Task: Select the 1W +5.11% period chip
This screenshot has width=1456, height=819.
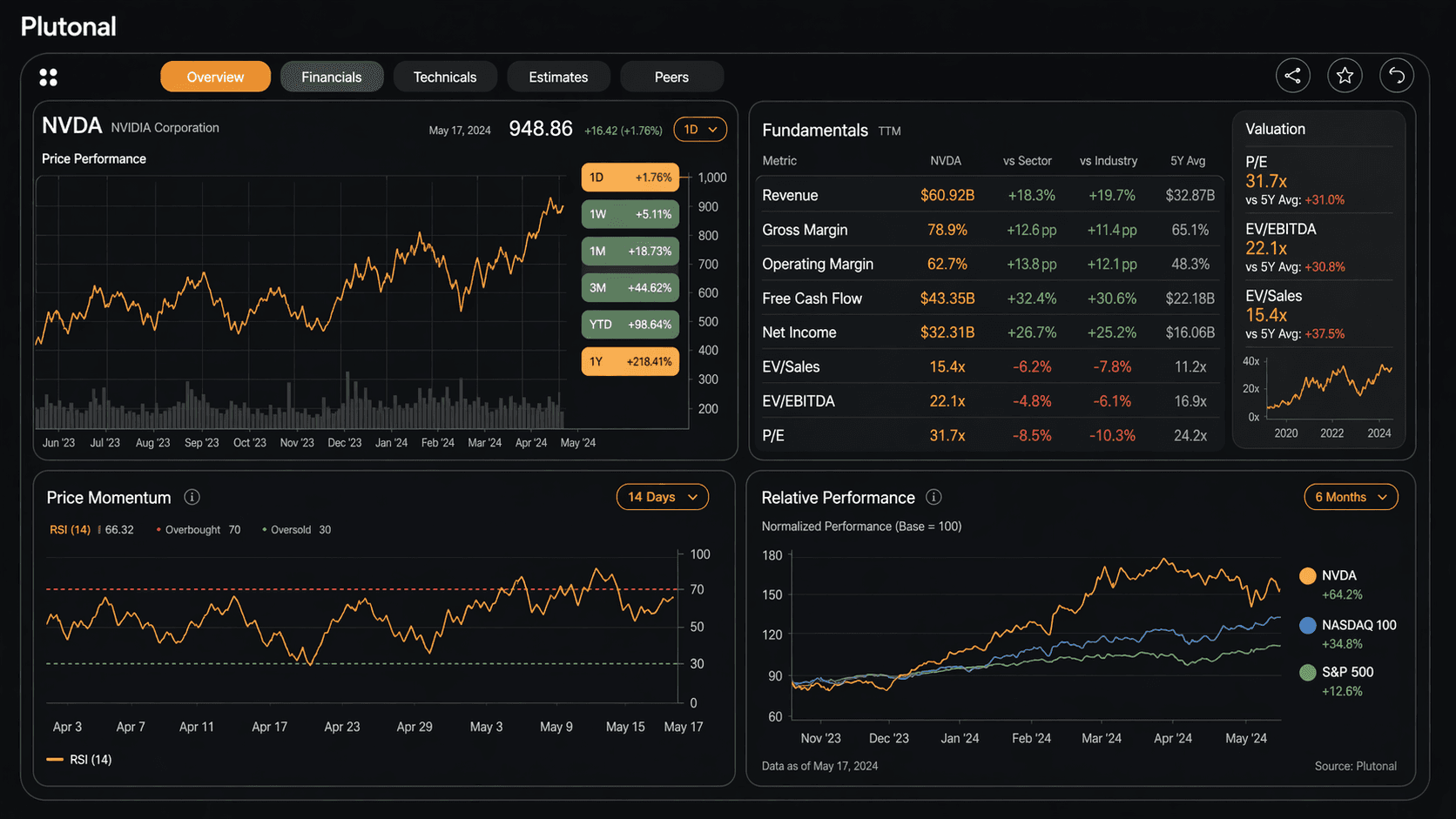Action: tap(630, 214)
